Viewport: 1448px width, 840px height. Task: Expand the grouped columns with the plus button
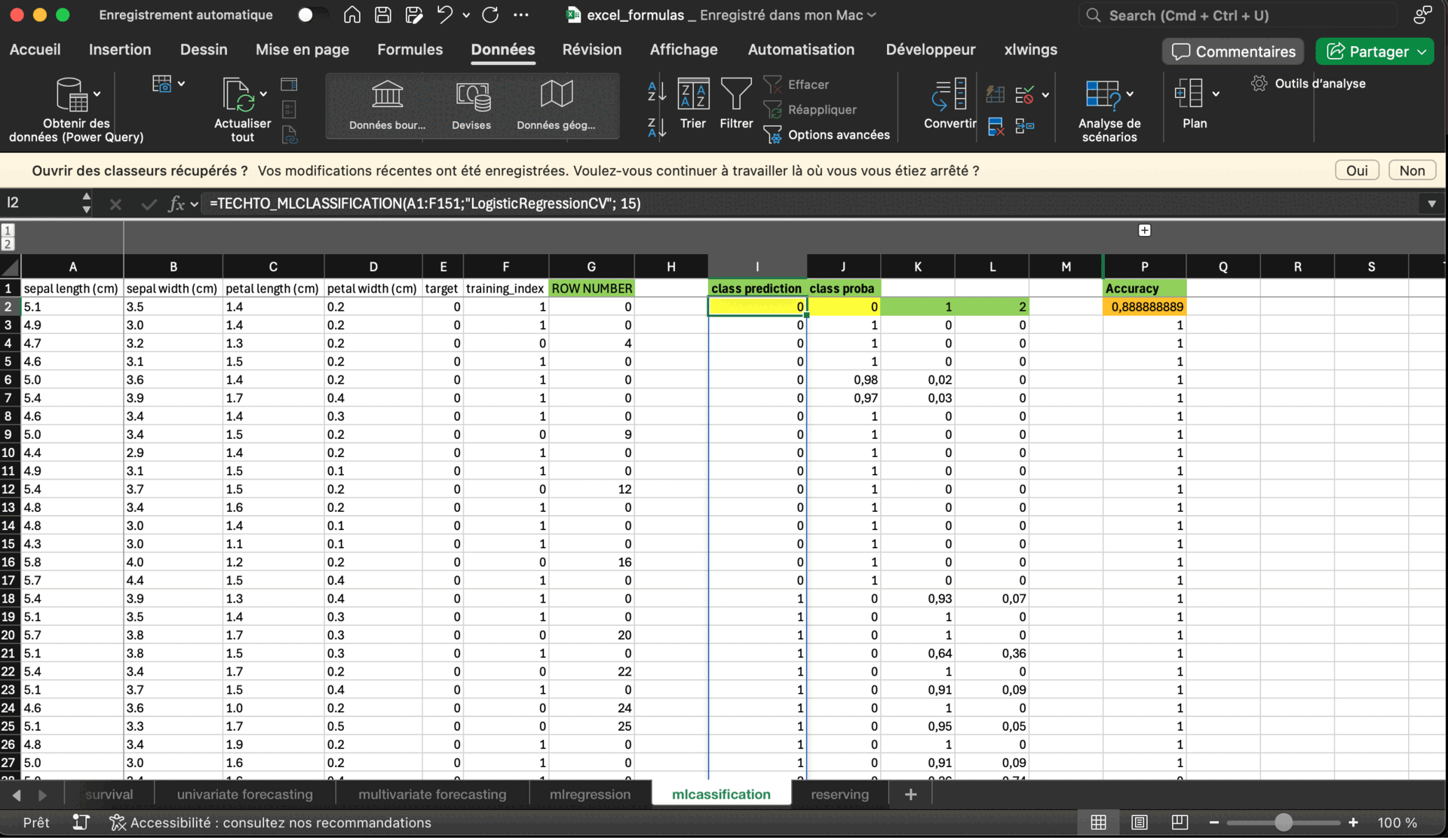[x=1144, y=231]
